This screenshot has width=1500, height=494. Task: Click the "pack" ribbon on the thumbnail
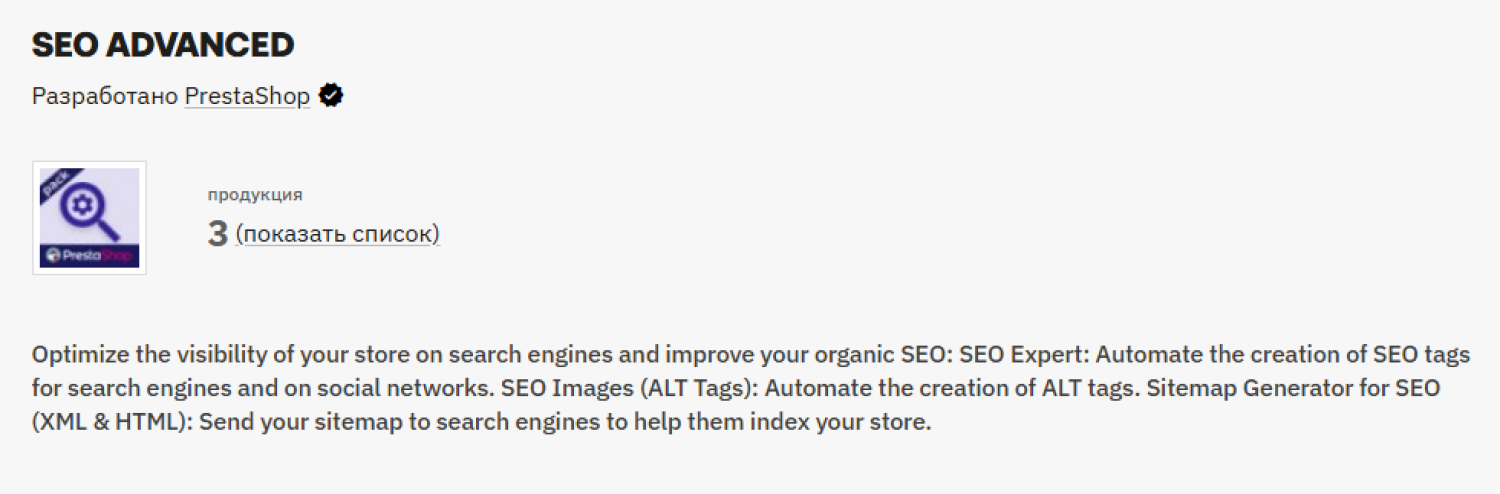pyautogui.click(x=54, y=183)
